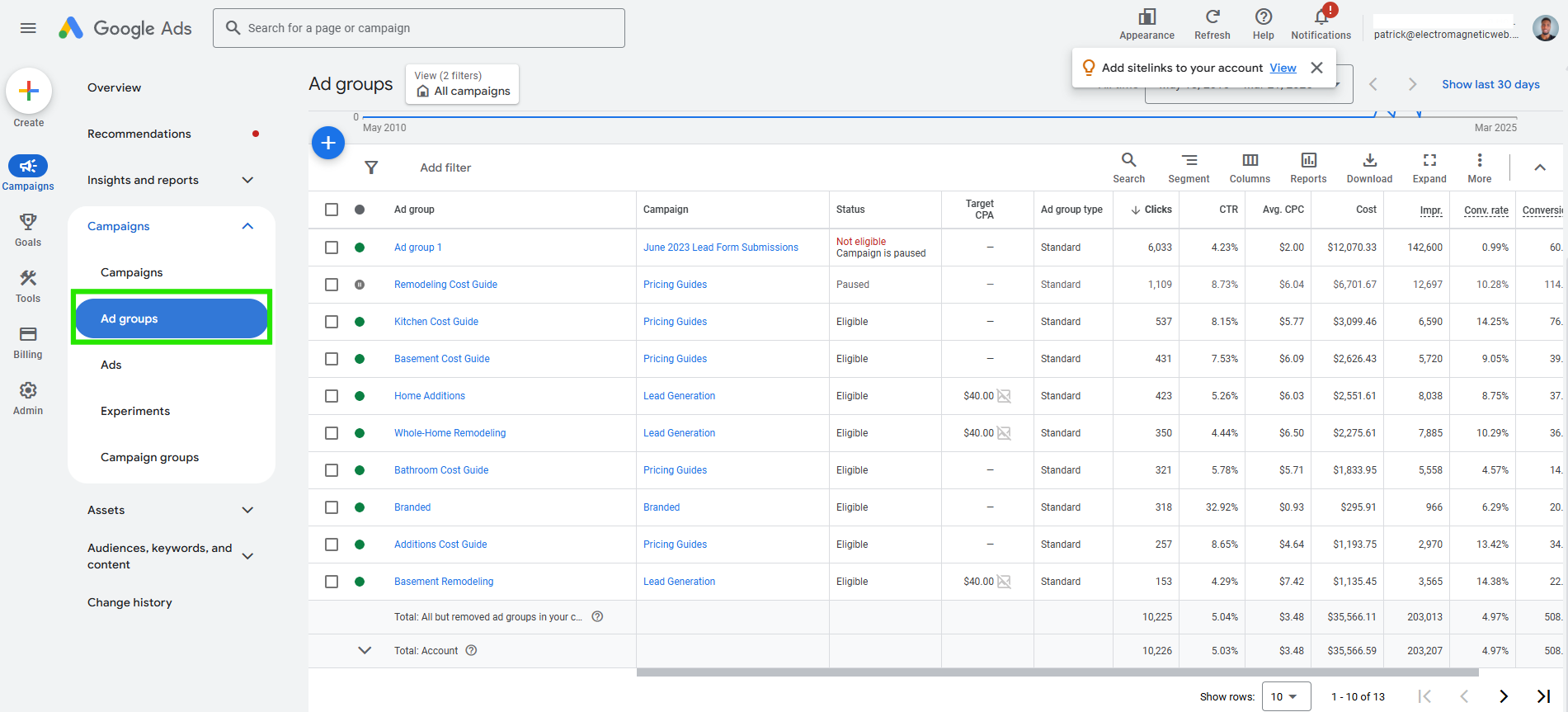Select the Bathroom Cost Guide checkbox
Image resolution: width=1568 pixels, height=712 pixels.
(332, 470)
